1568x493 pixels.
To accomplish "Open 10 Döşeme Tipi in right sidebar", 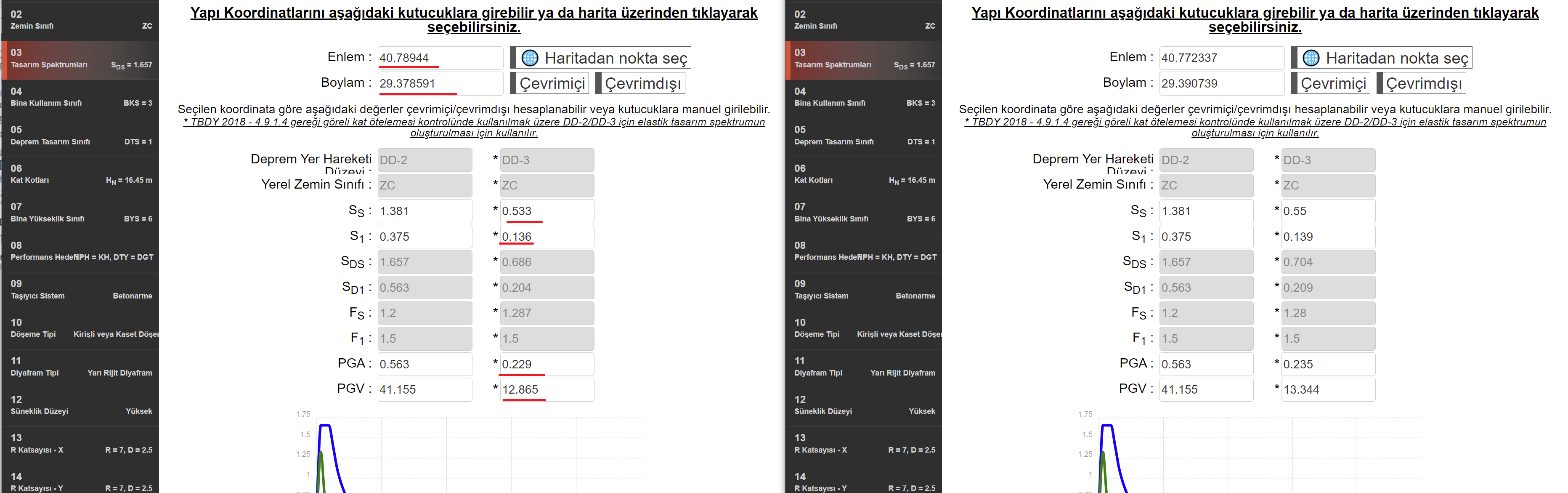I will click(864, 330).
